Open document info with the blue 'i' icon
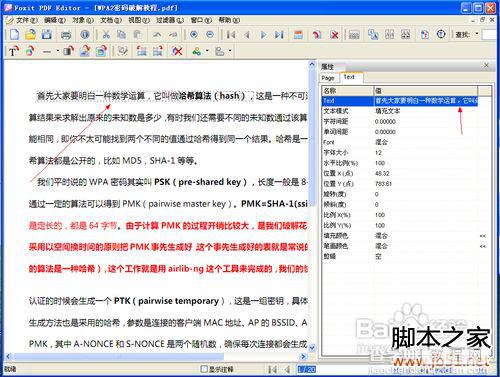This screenshot has height=377, width=500. [x=85, y=34]
